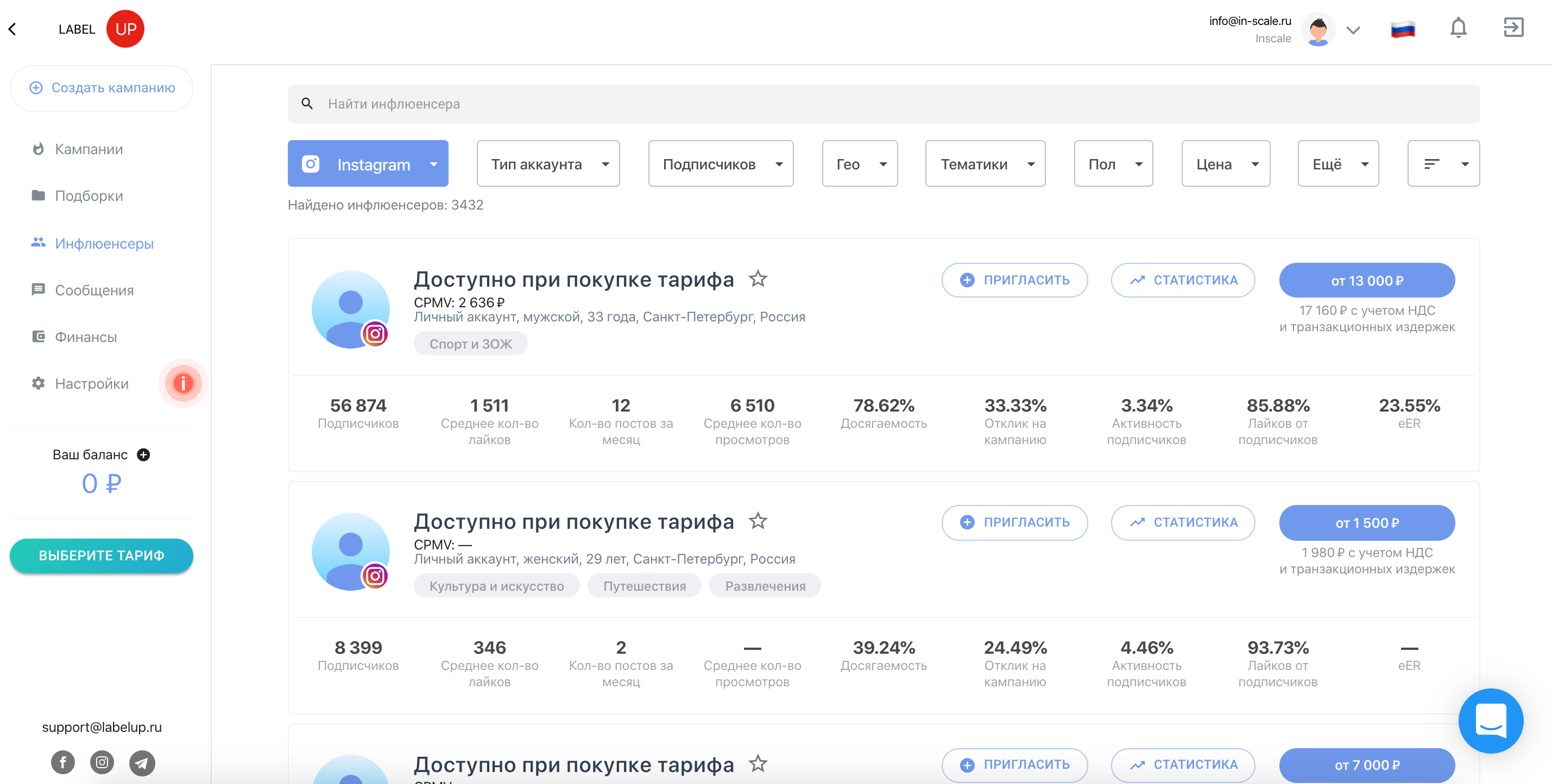Click the back arrow beside the LABEL UP logo
This screenshot has height=784, width=1552.
(12, 29)
